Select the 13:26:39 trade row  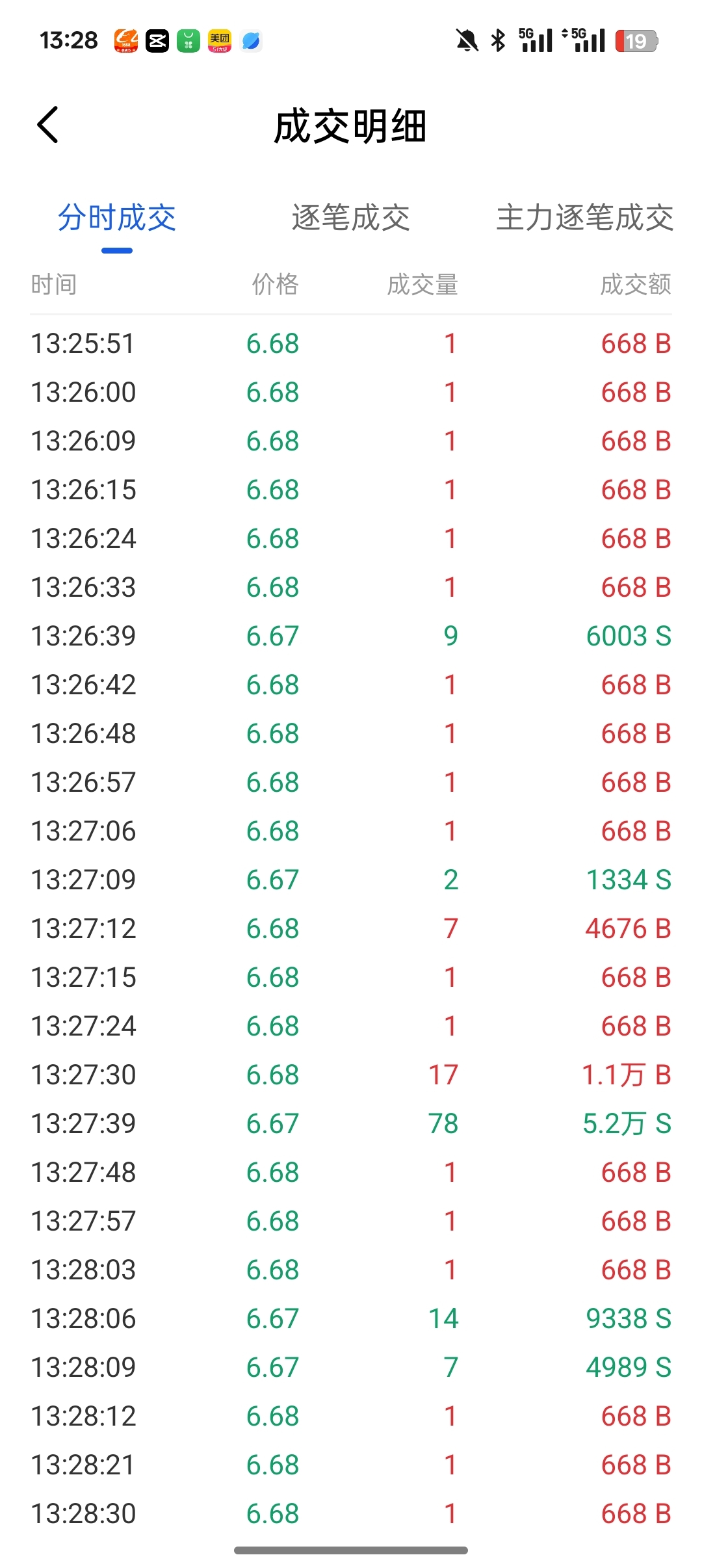click(x=351, y=636)
